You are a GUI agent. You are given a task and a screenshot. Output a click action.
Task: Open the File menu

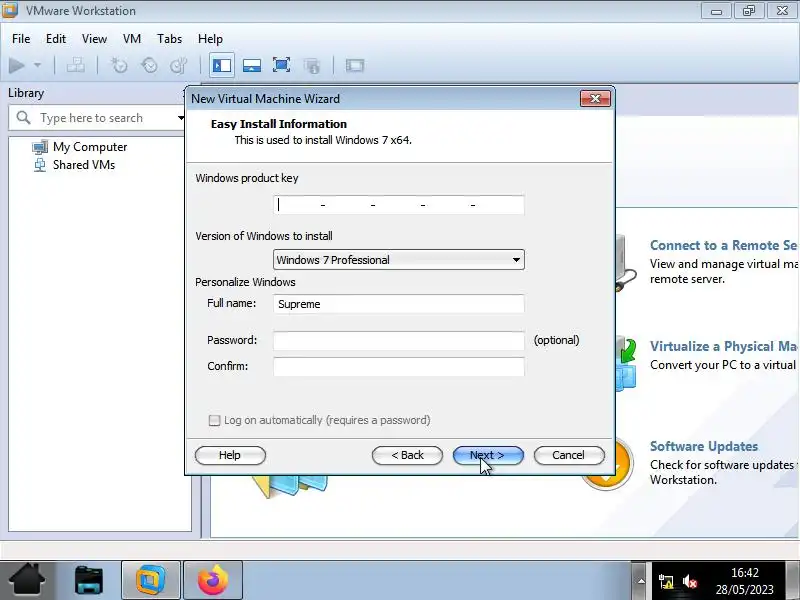(x=21, y=39)
